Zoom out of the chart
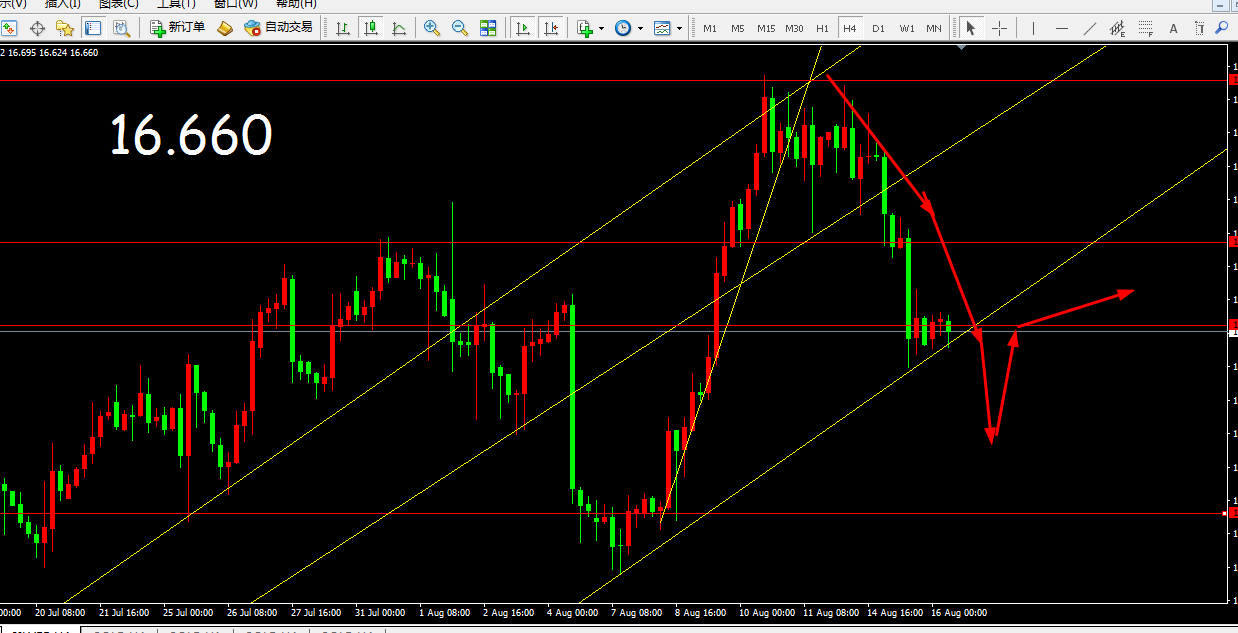This screenshot has height=633, width=1238. point(460,28)
